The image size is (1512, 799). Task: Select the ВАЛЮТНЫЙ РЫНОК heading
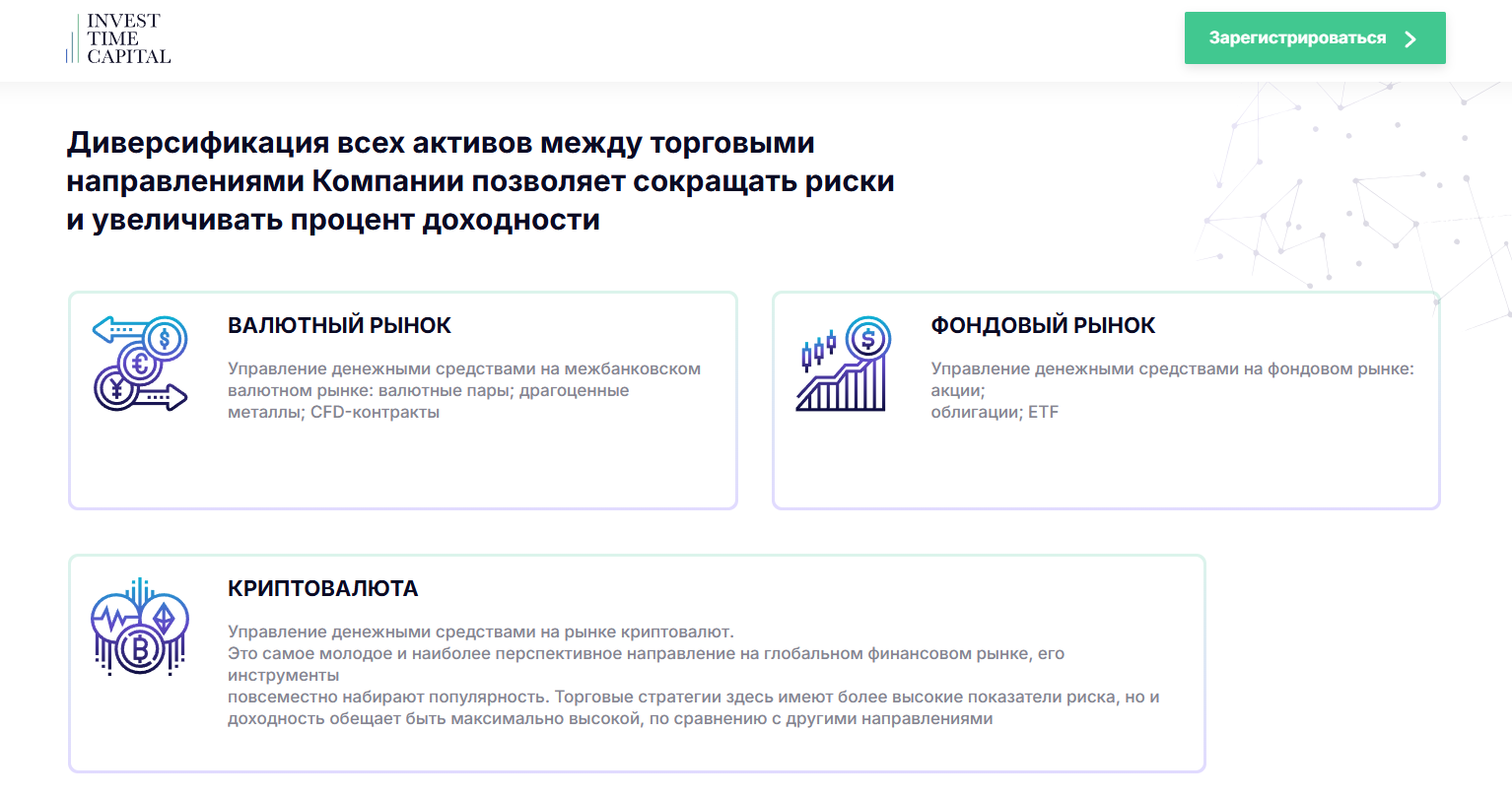(339, 325)
